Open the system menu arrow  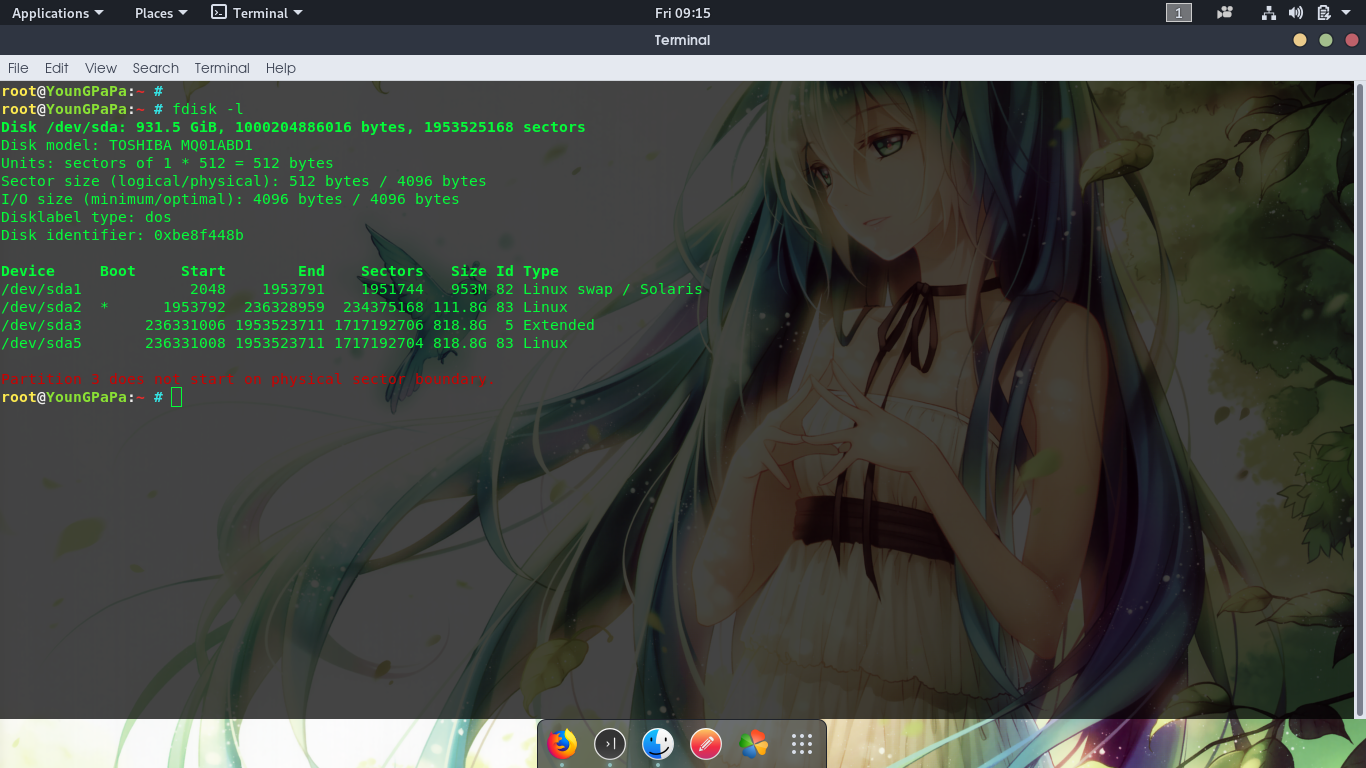(1346, 13)
